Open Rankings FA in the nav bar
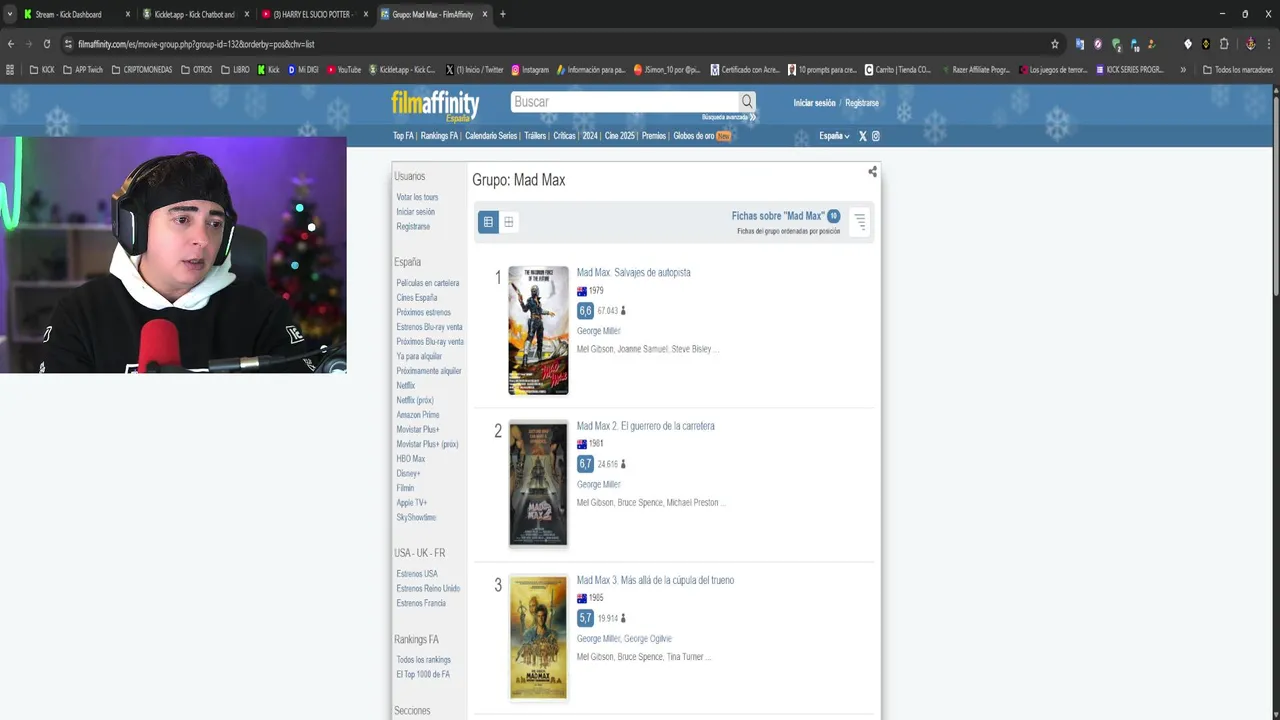This screenshot has height=720, width=1280. click(439, 136)
